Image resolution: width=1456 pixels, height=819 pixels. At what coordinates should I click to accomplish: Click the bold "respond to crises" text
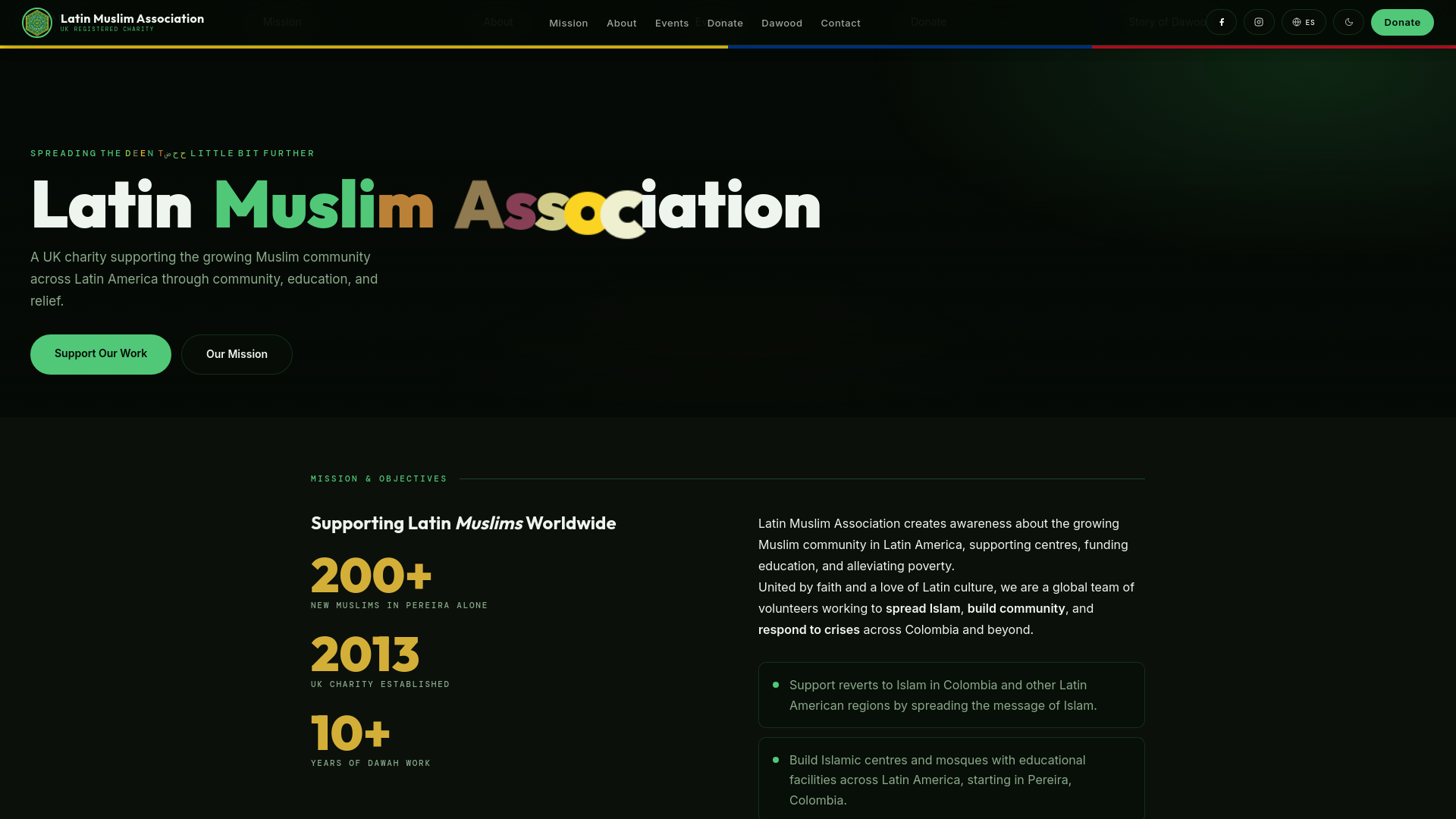[808, 629]
